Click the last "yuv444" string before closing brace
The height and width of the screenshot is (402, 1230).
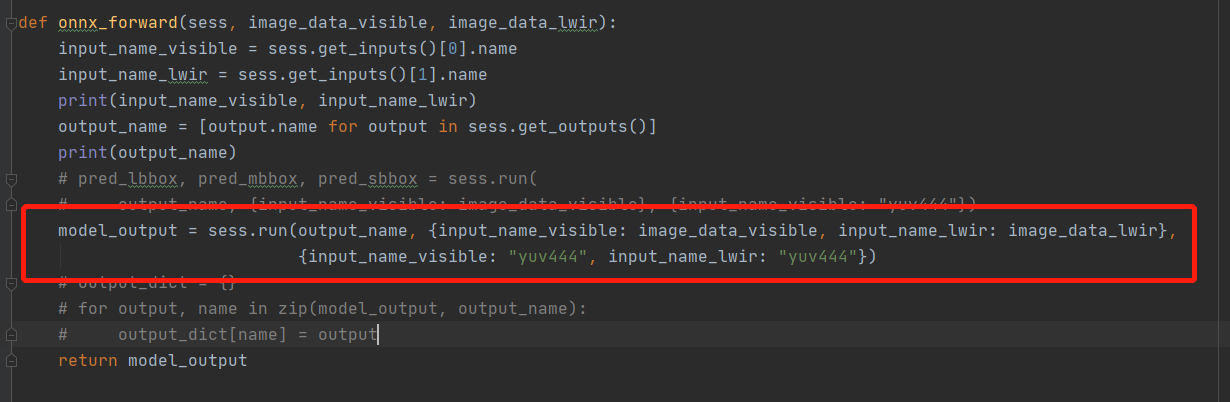818,256
